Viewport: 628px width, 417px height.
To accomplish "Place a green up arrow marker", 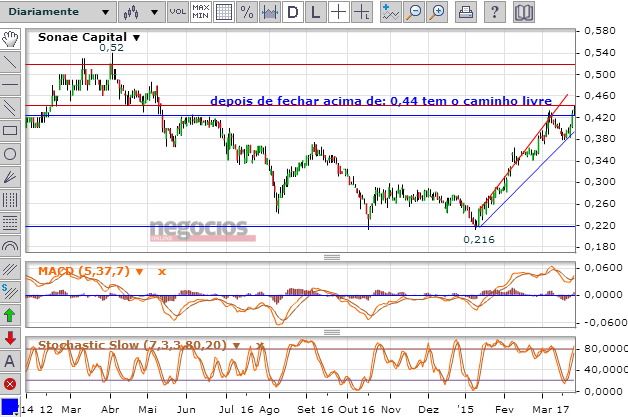I will 10,315.
